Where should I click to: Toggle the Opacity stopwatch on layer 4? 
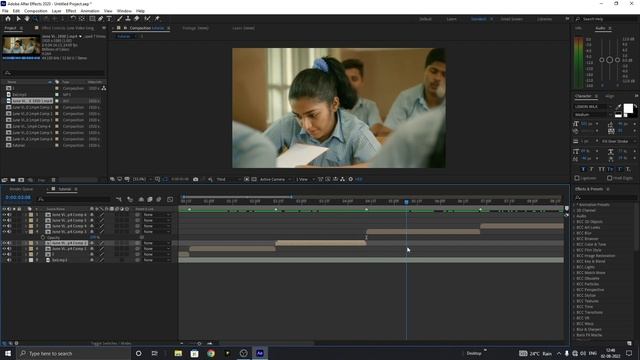point(43,237)
